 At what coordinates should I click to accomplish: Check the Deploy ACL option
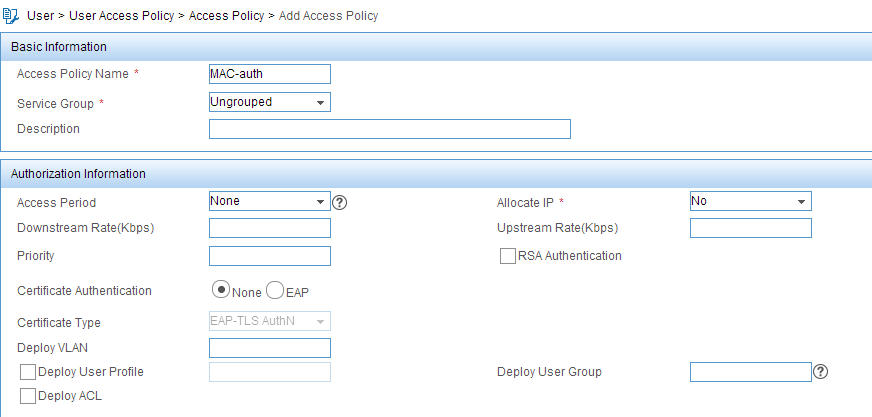[28, 396]
